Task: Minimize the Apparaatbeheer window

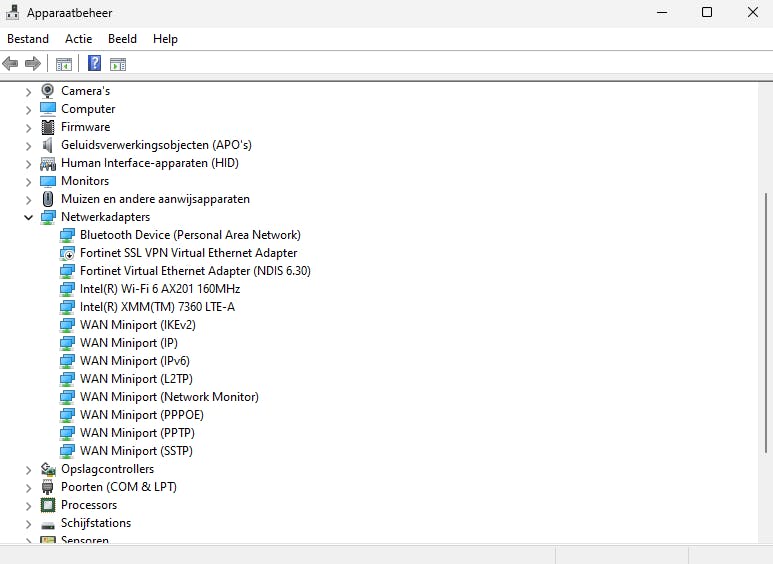Action: [662, 12]
